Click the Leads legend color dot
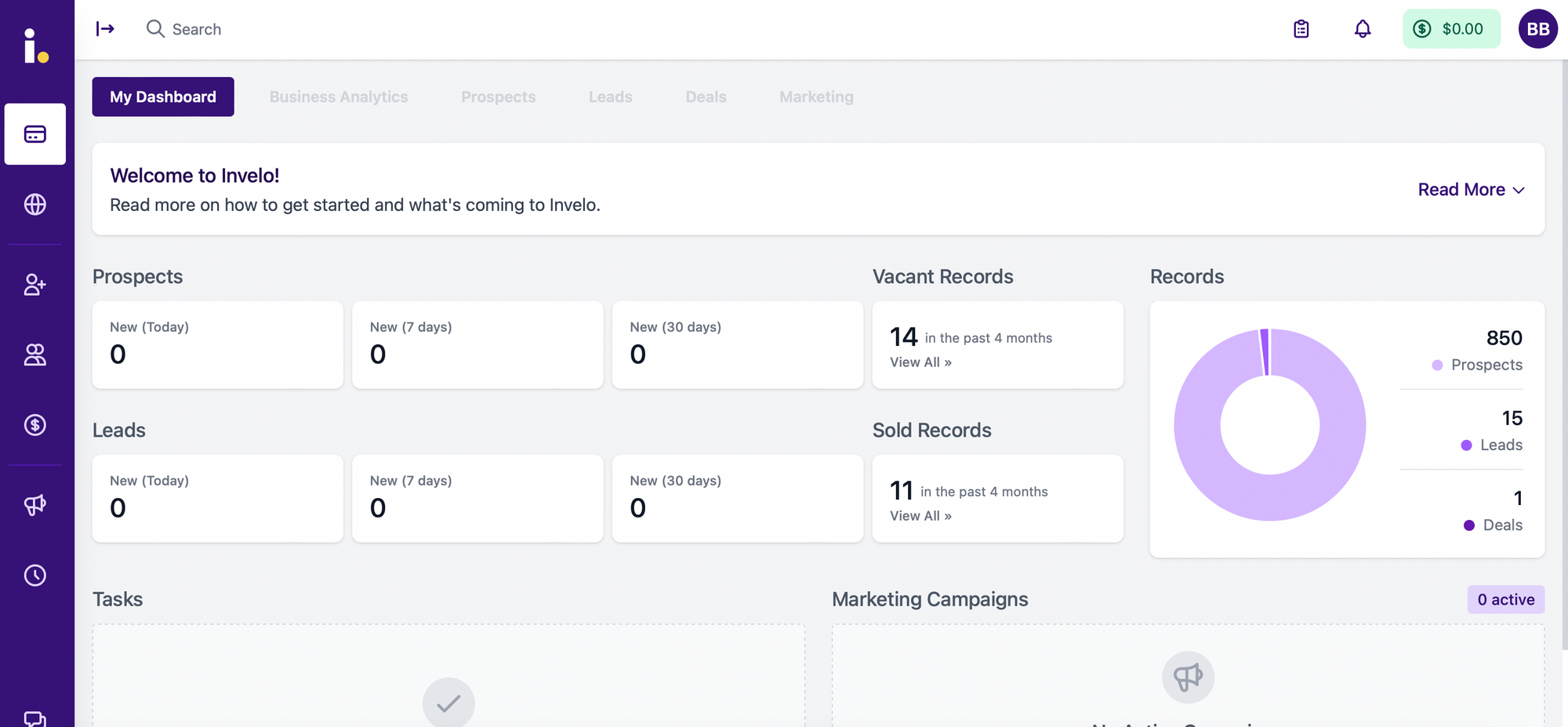The image size is (1568, 727). tap(1466, 445)
